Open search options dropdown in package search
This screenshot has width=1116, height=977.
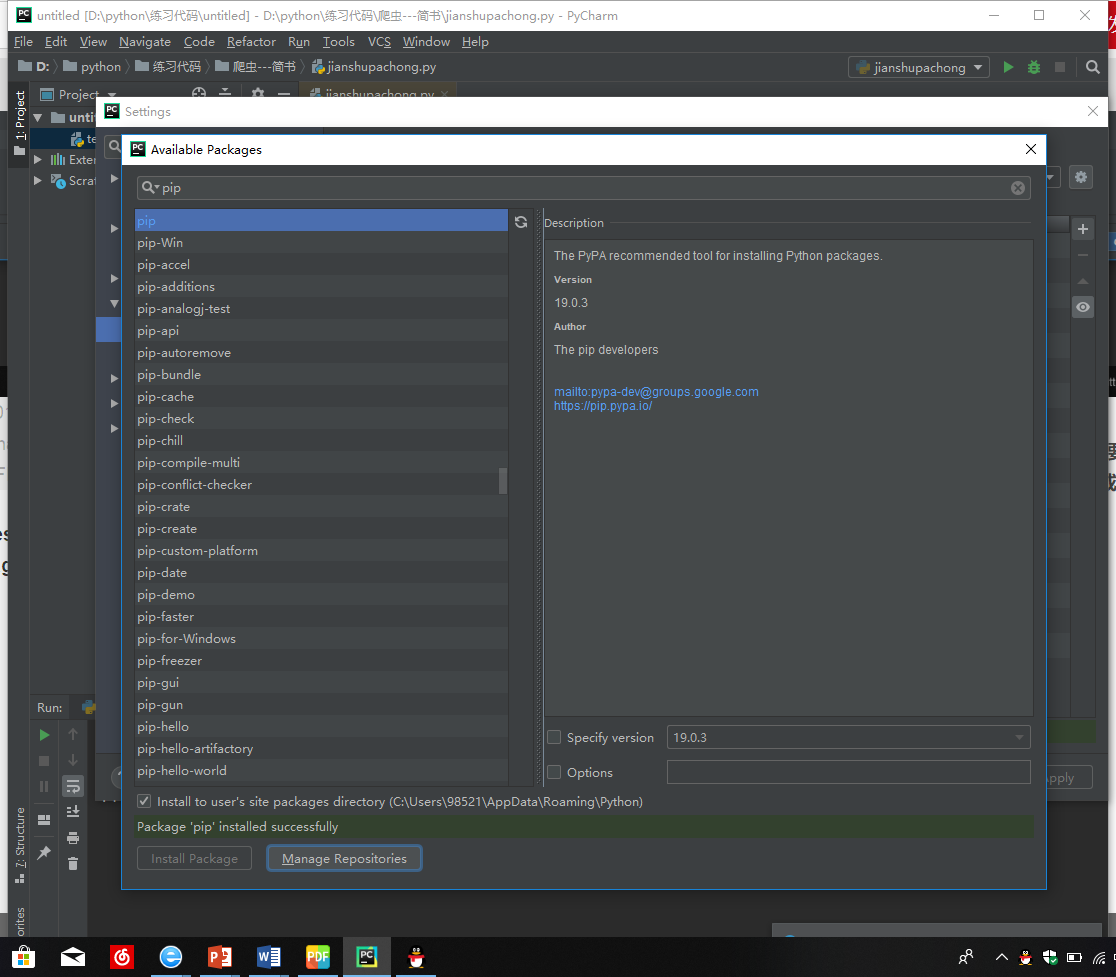[x=151, y=188]
